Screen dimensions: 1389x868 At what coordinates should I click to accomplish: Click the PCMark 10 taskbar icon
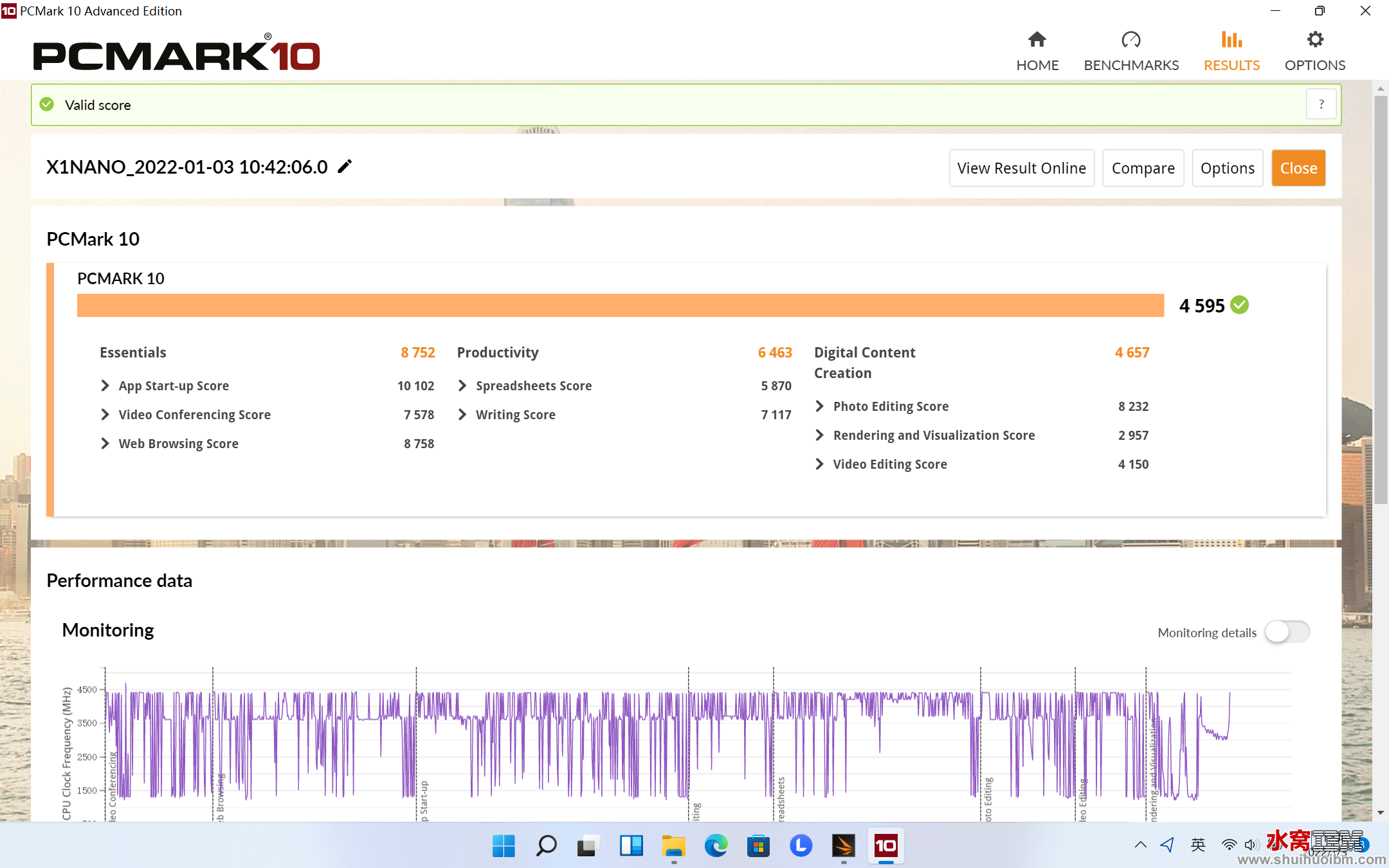[x=885, y=845]
